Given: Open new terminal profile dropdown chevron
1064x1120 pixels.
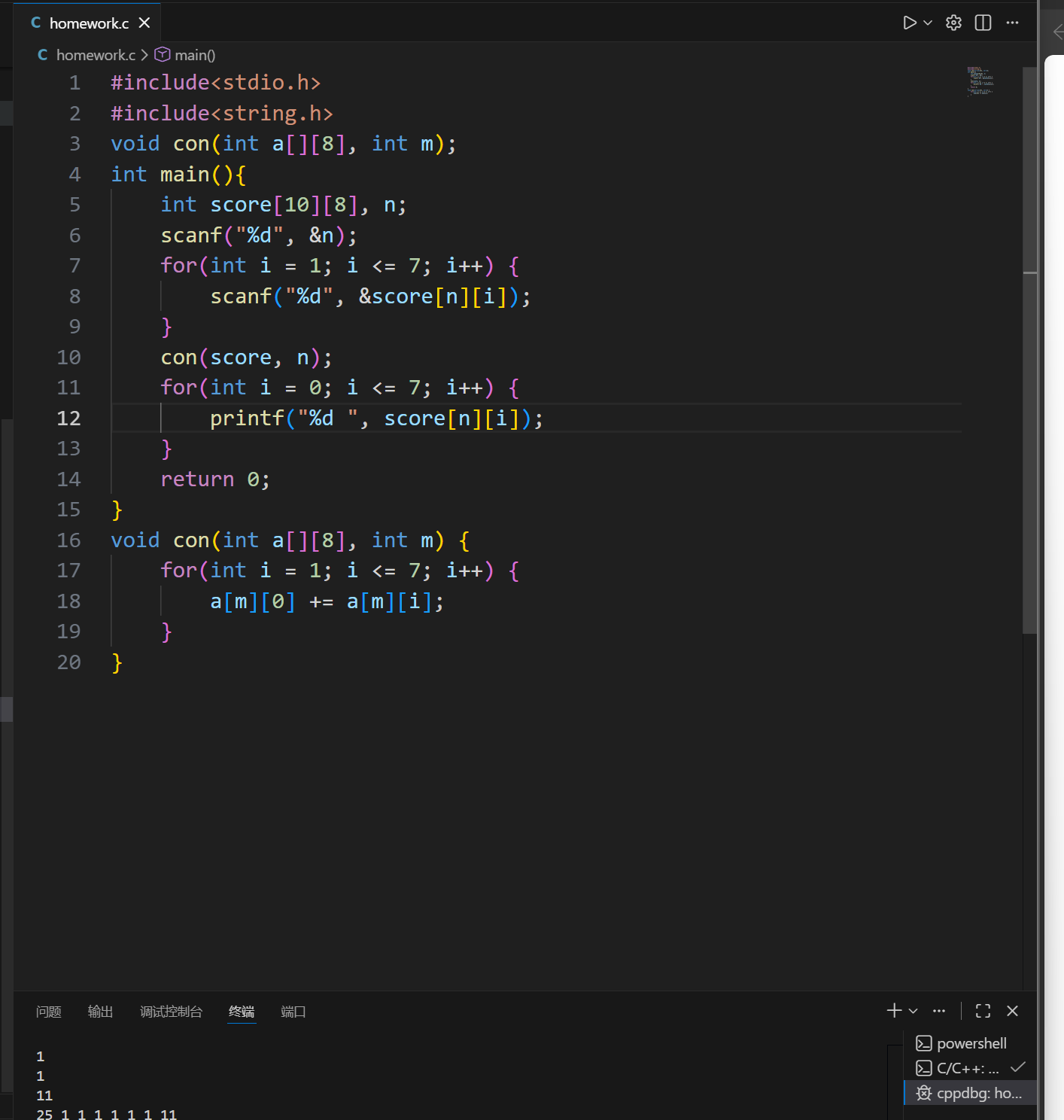Looking at the screenshot, I should click(913, 1011).
